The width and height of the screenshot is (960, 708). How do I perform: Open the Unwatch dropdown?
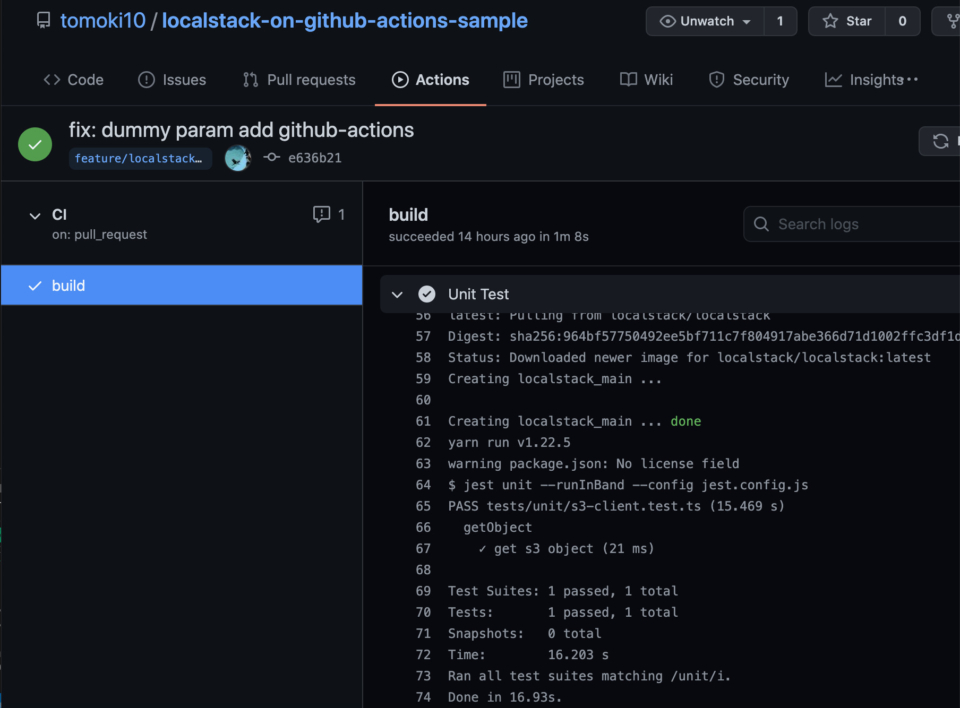point(707,20)
